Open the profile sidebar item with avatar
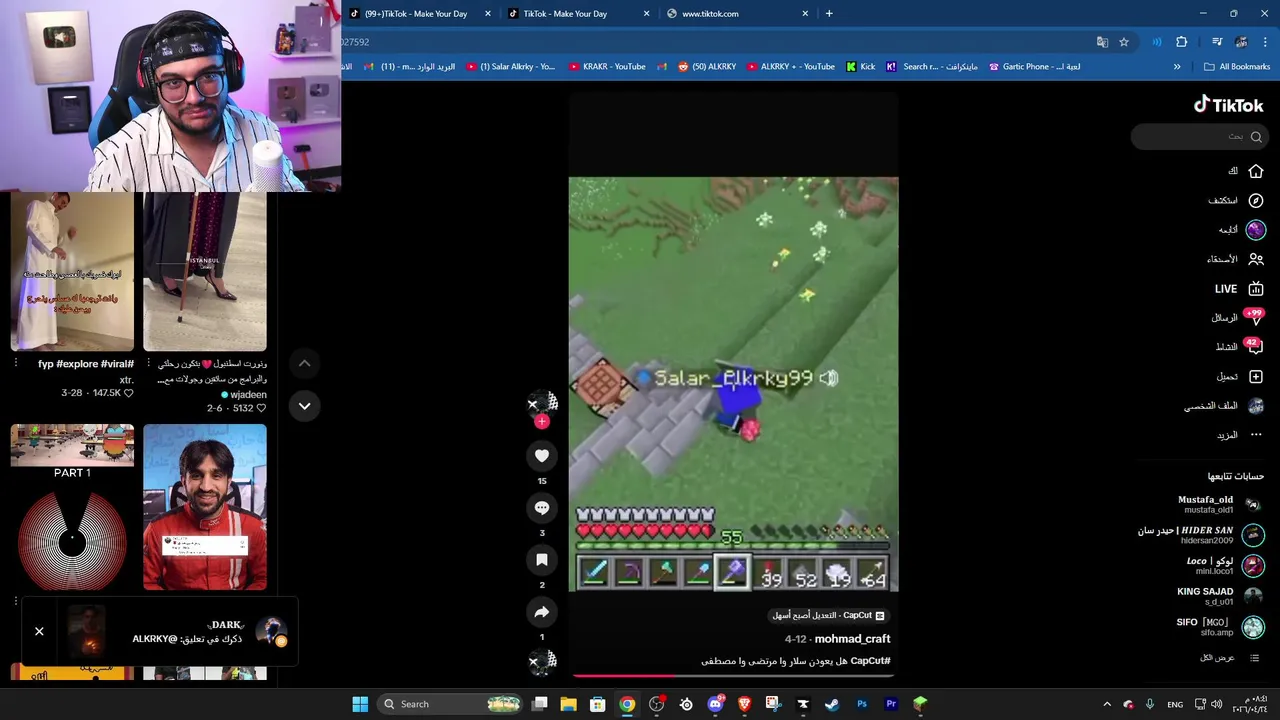This screenshot has width=1280, height=720. coord(1225,406)
